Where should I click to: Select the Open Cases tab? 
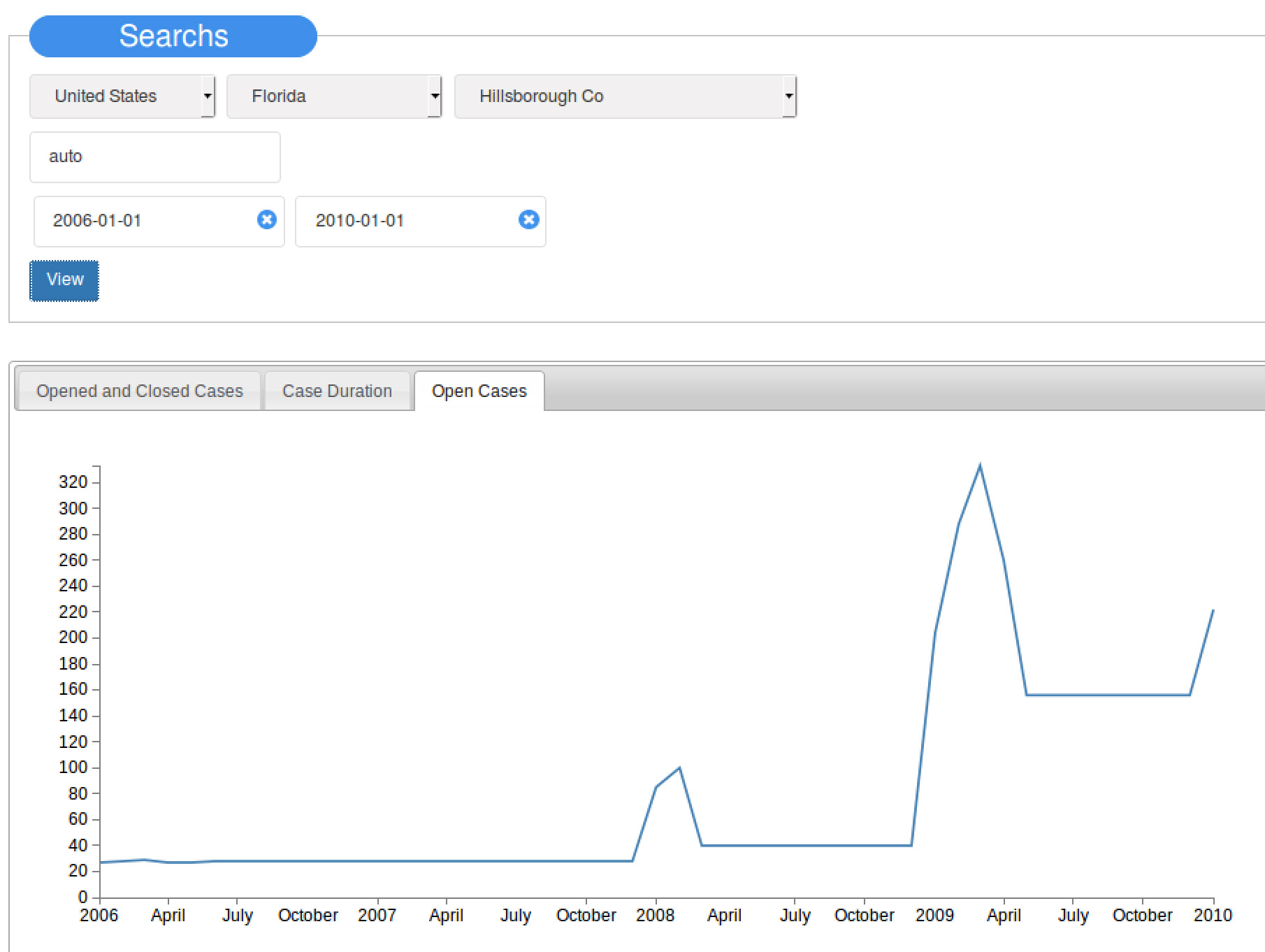pos(479,391)
